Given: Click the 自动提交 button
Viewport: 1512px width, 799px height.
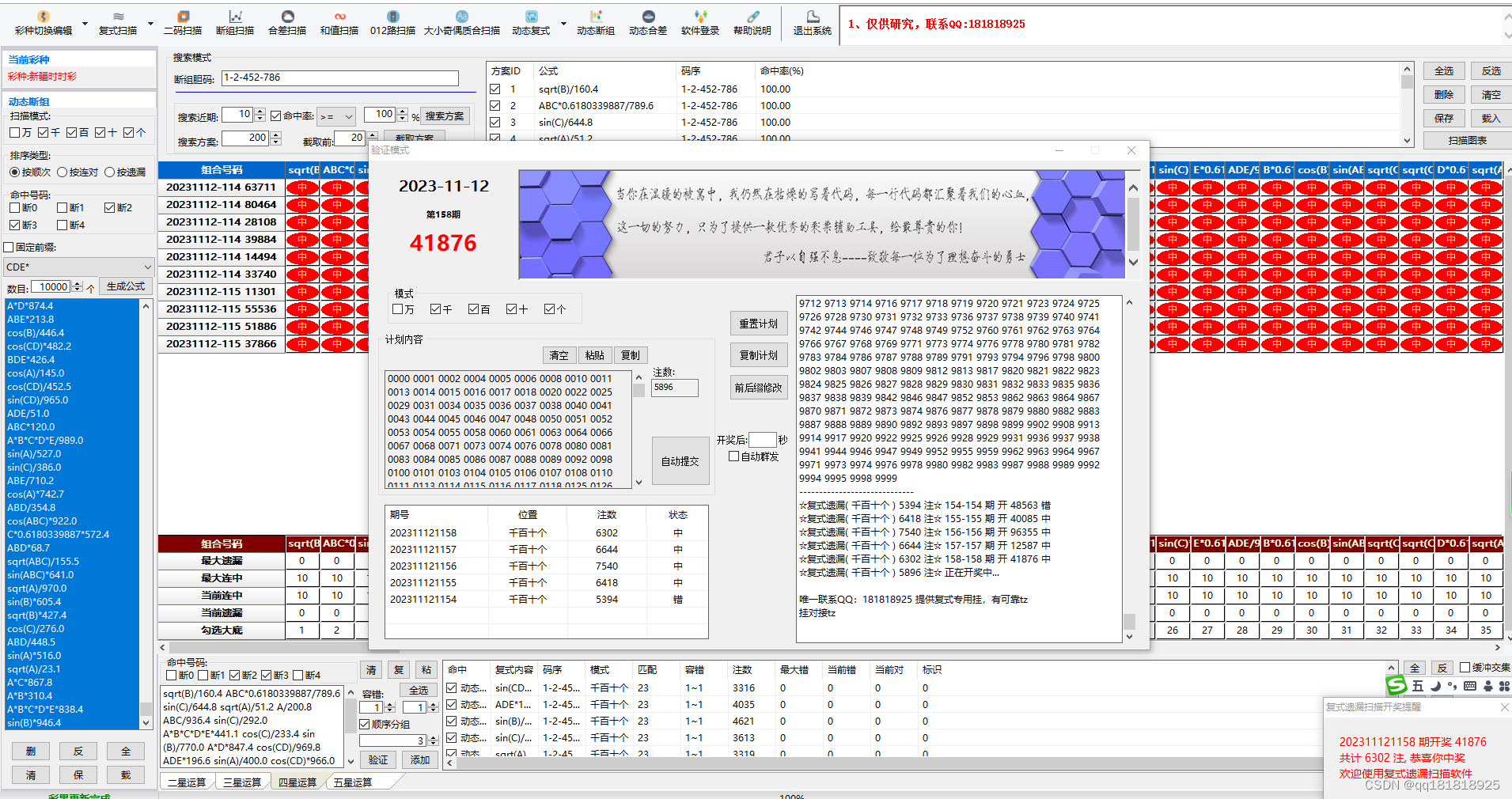Looking at the screenshot, I should pos(680,461).
